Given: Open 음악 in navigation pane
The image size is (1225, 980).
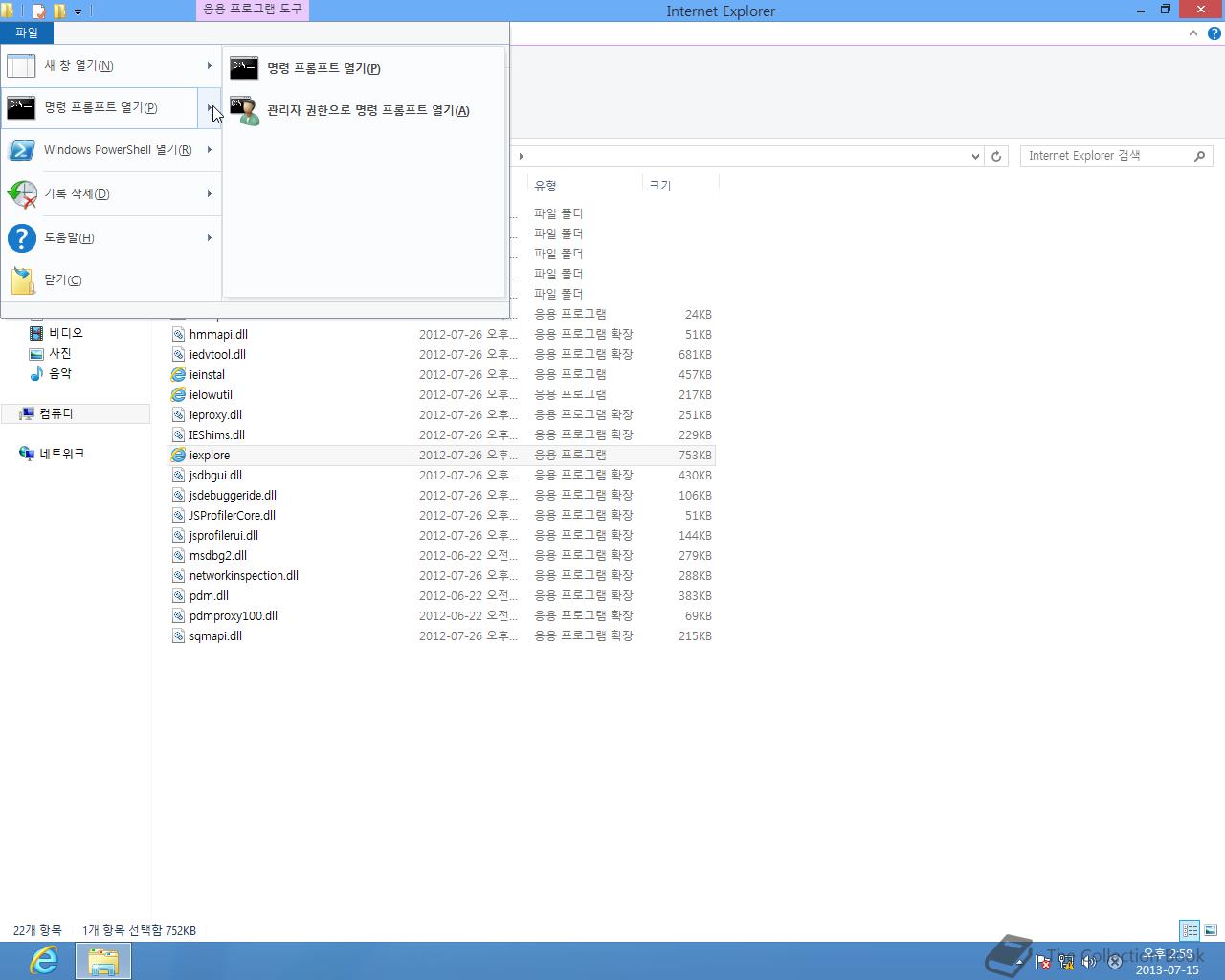Looking at the screenshot, I should tap(59, 373).
